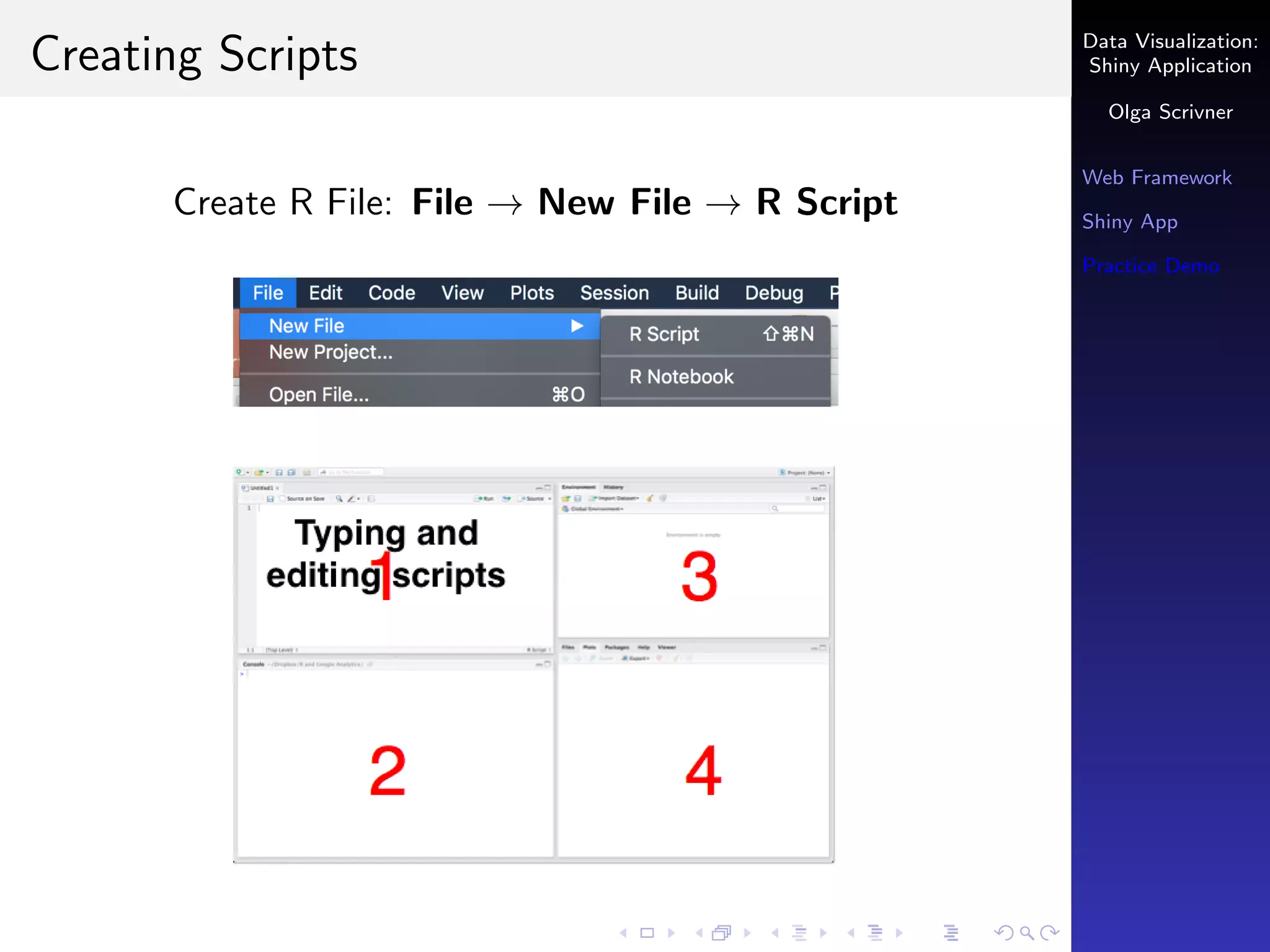The image size is (1270, 952).
Task: Expand the New File submenu arrow
Action: point(577,326)
